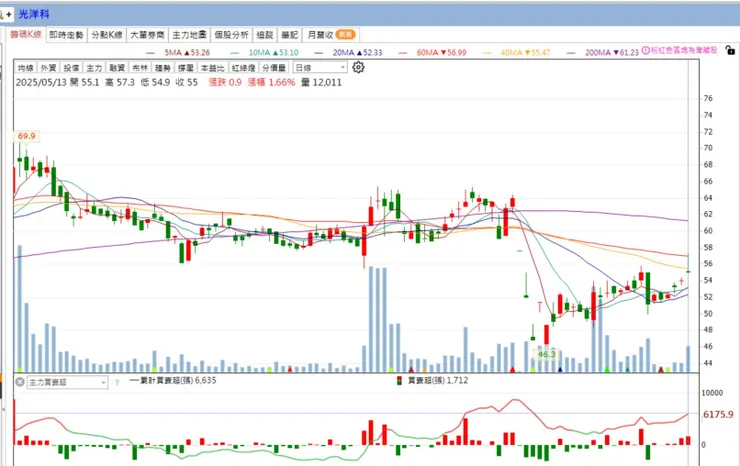The image size is (740, 466).
Task: Switch to the 籌碼K線 tab
Action: point(26,34)
